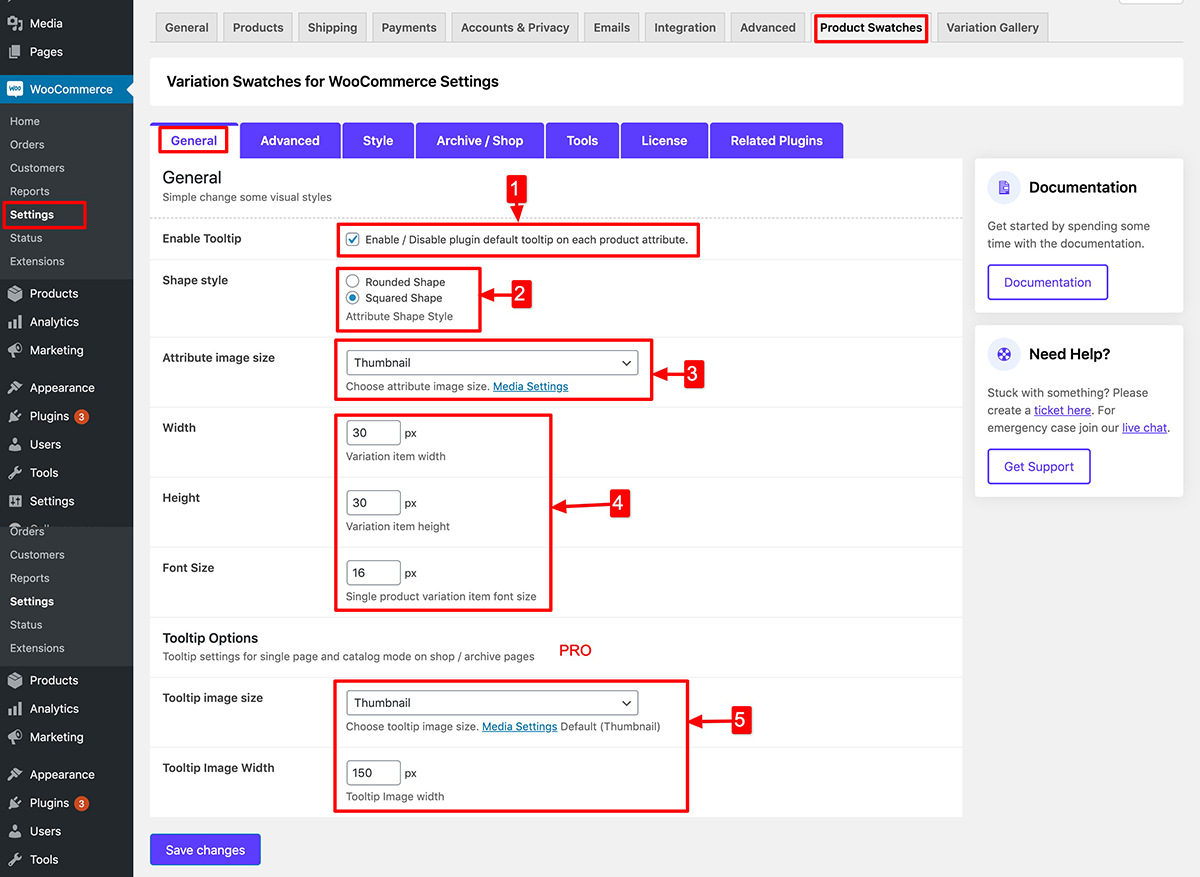The height and width of the screenshot is (877, 1200).
Task: Click the WooCommerce logo icon in the sidebar
Action: (15, 89)
